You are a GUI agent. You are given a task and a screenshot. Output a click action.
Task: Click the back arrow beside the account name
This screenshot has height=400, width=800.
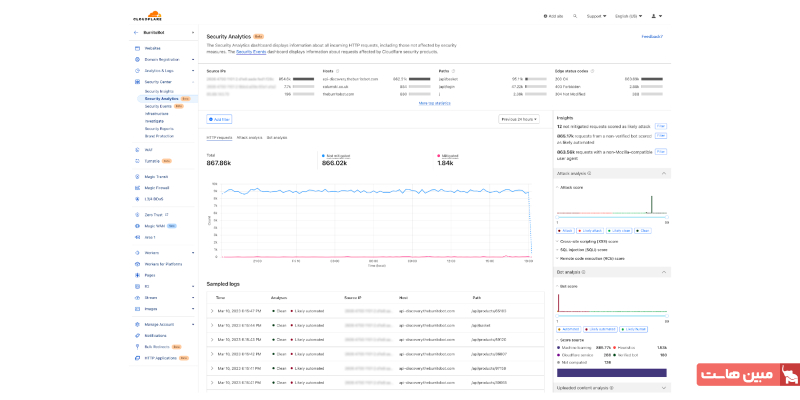pyautogui.click(x=136, y=32)
